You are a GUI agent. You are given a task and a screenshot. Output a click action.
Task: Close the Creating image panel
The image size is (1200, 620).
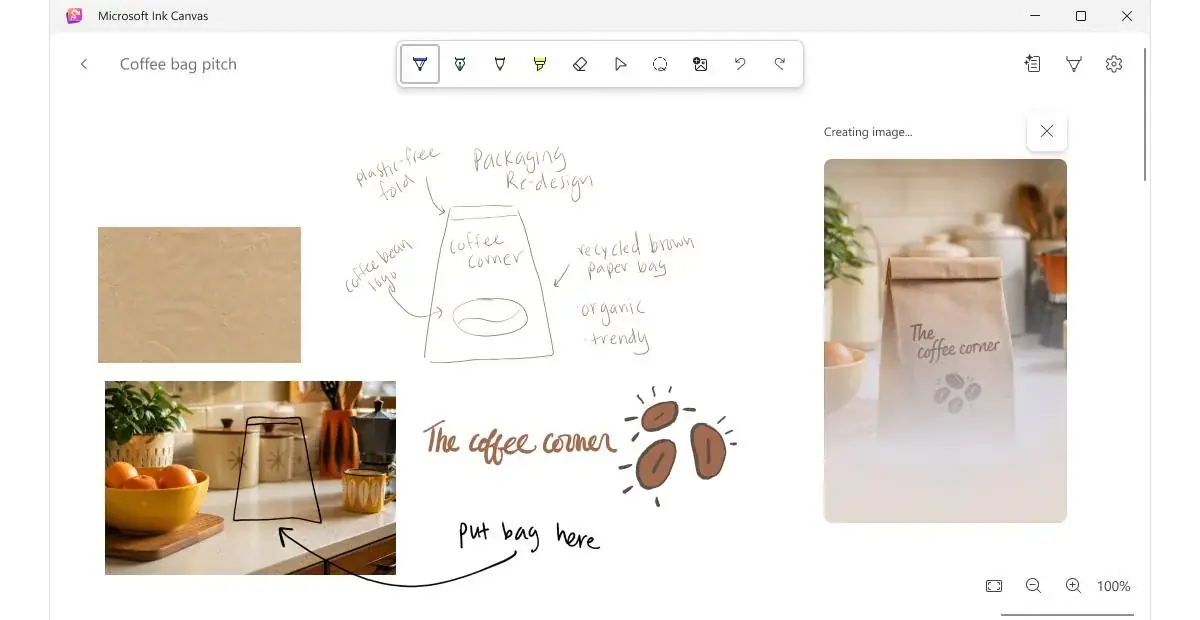[1046, 131]
